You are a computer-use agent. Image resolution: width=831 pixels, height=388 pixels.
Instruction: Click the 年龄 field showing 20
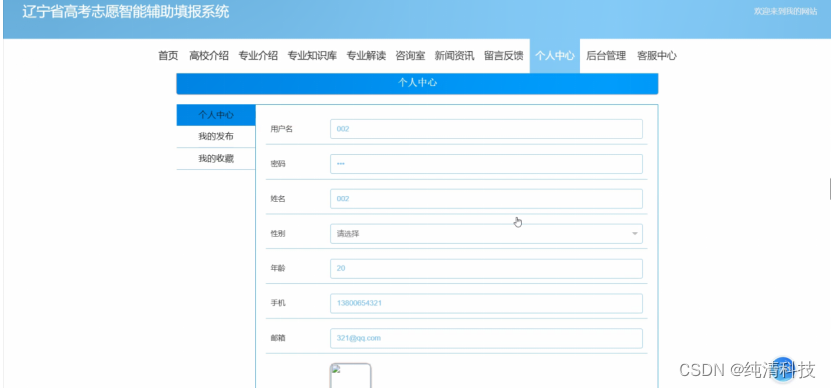coord(486,269)
